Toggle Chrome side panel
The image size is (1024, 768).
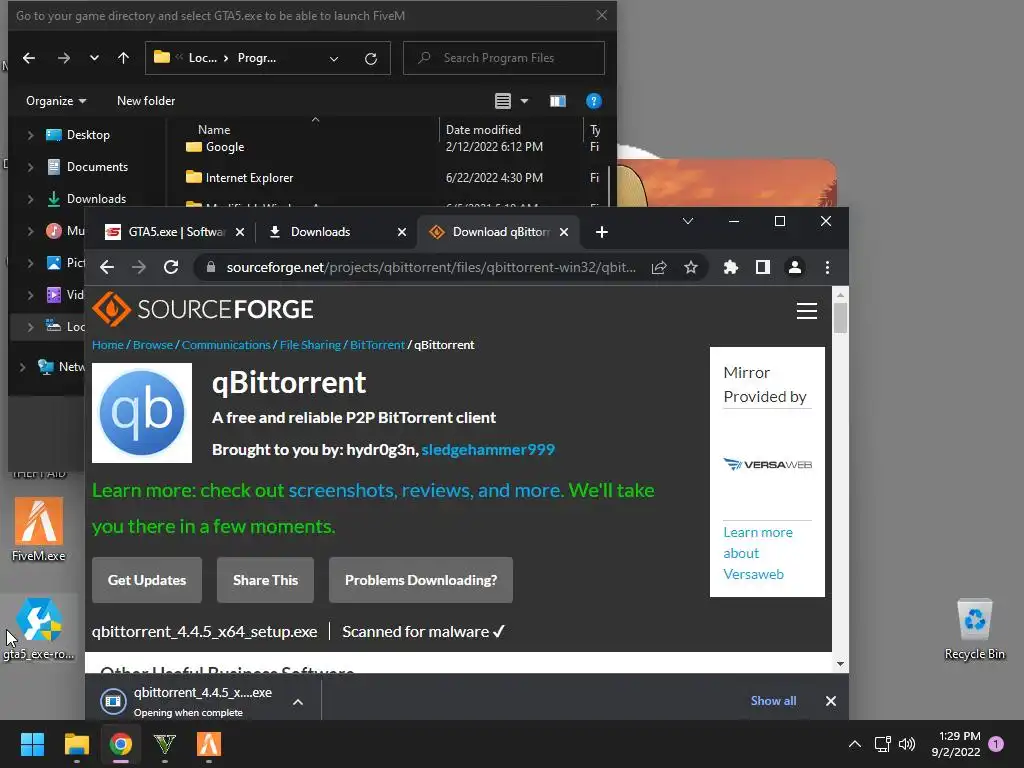click(x=762, y=267)
